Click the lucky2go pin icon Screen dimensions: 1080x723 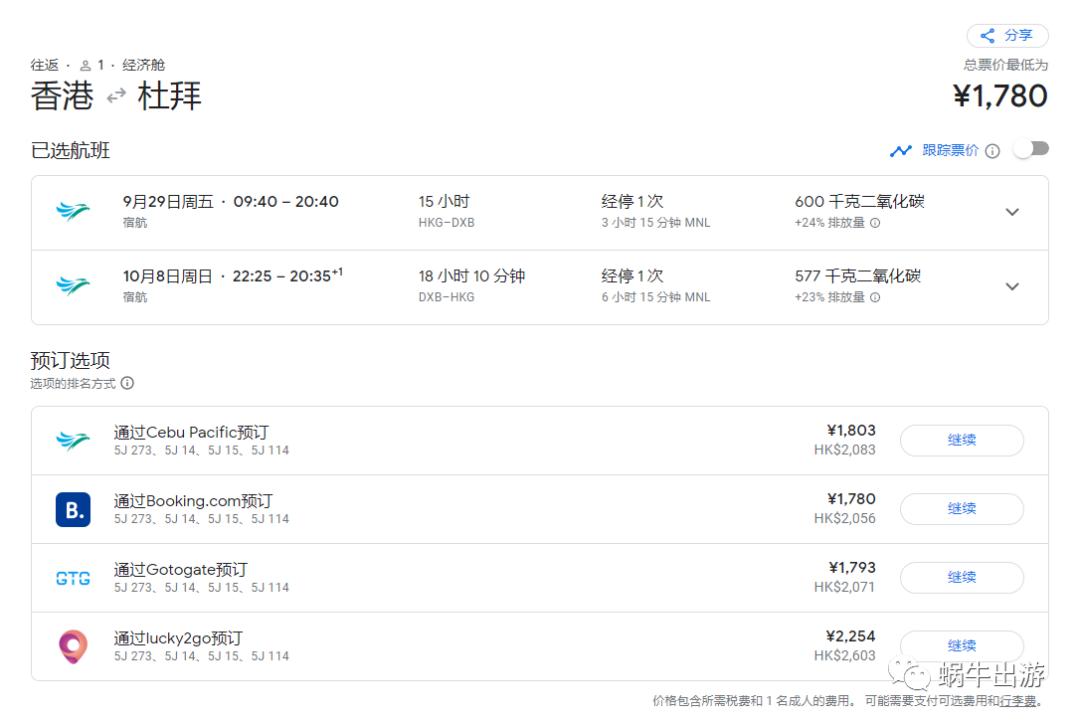tap(72, 645)
